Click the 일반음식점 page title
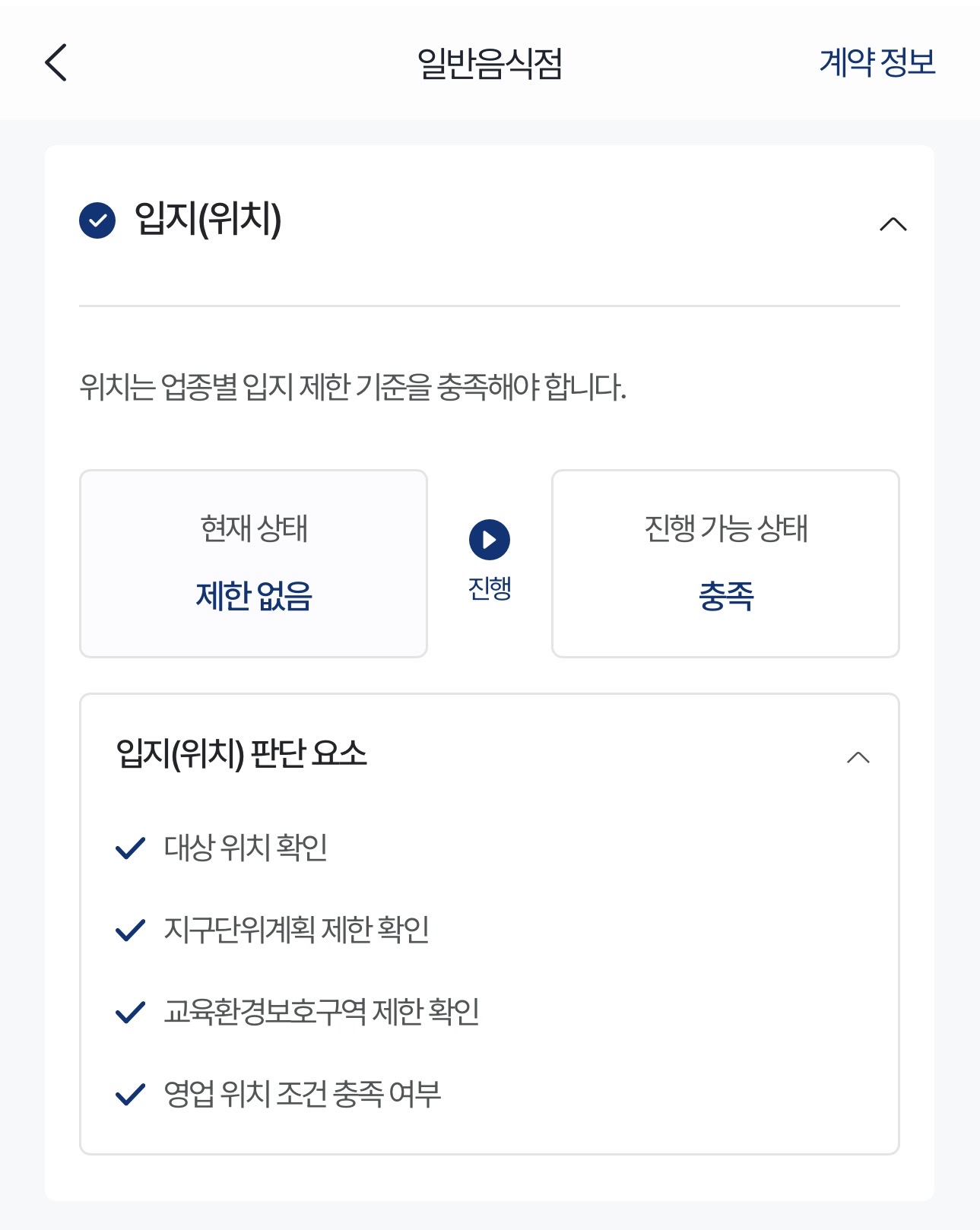The height and width of the screenshot is (1230, 980). 490,63
